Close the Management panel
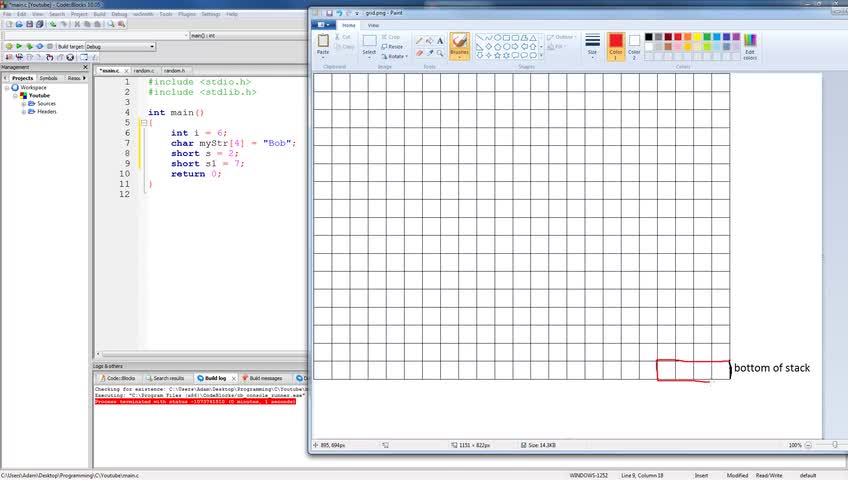This screenshot has width=848, height=480. tap(85, 68)
